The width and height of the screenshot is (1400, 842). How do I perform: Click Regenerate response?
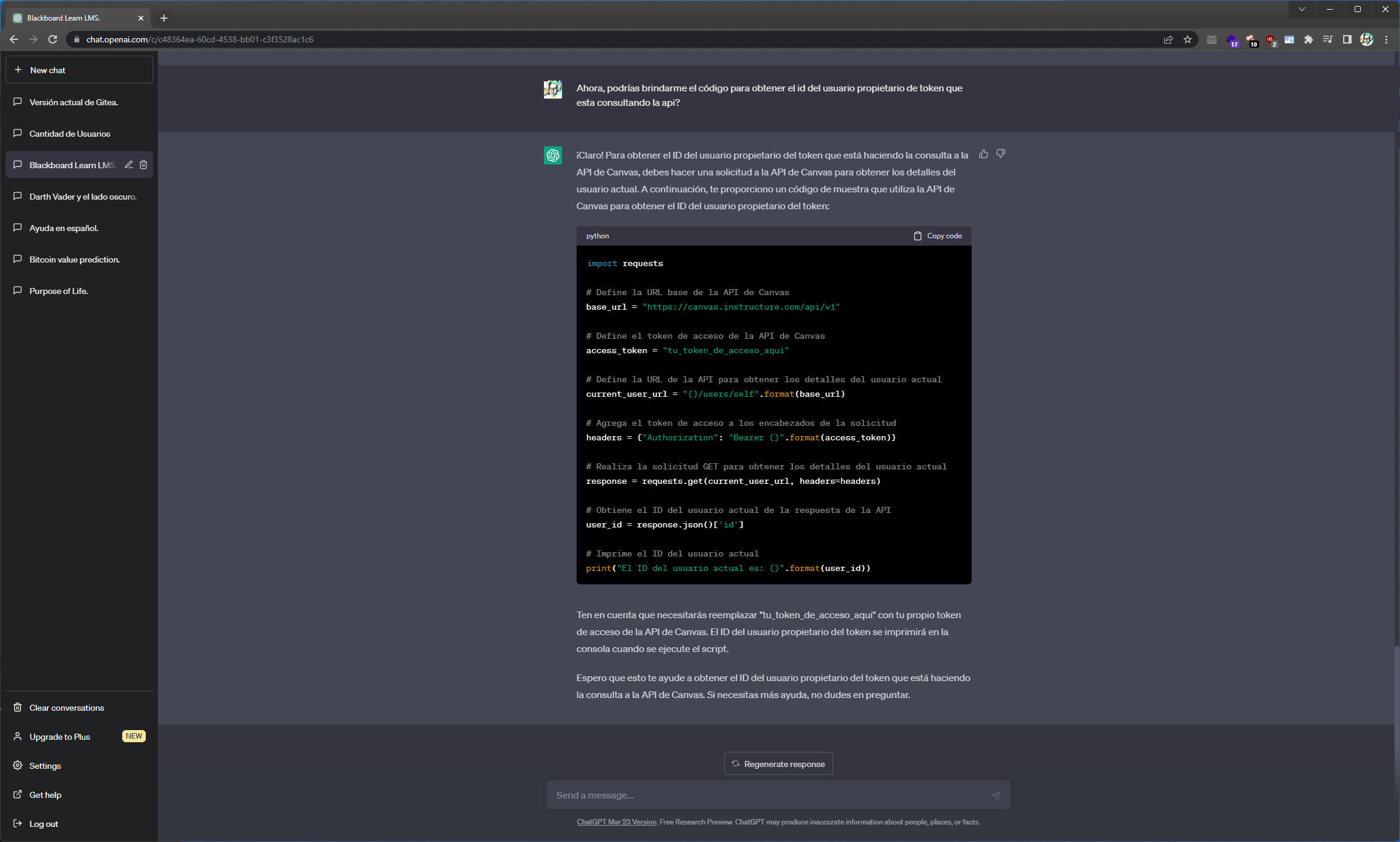778,764
